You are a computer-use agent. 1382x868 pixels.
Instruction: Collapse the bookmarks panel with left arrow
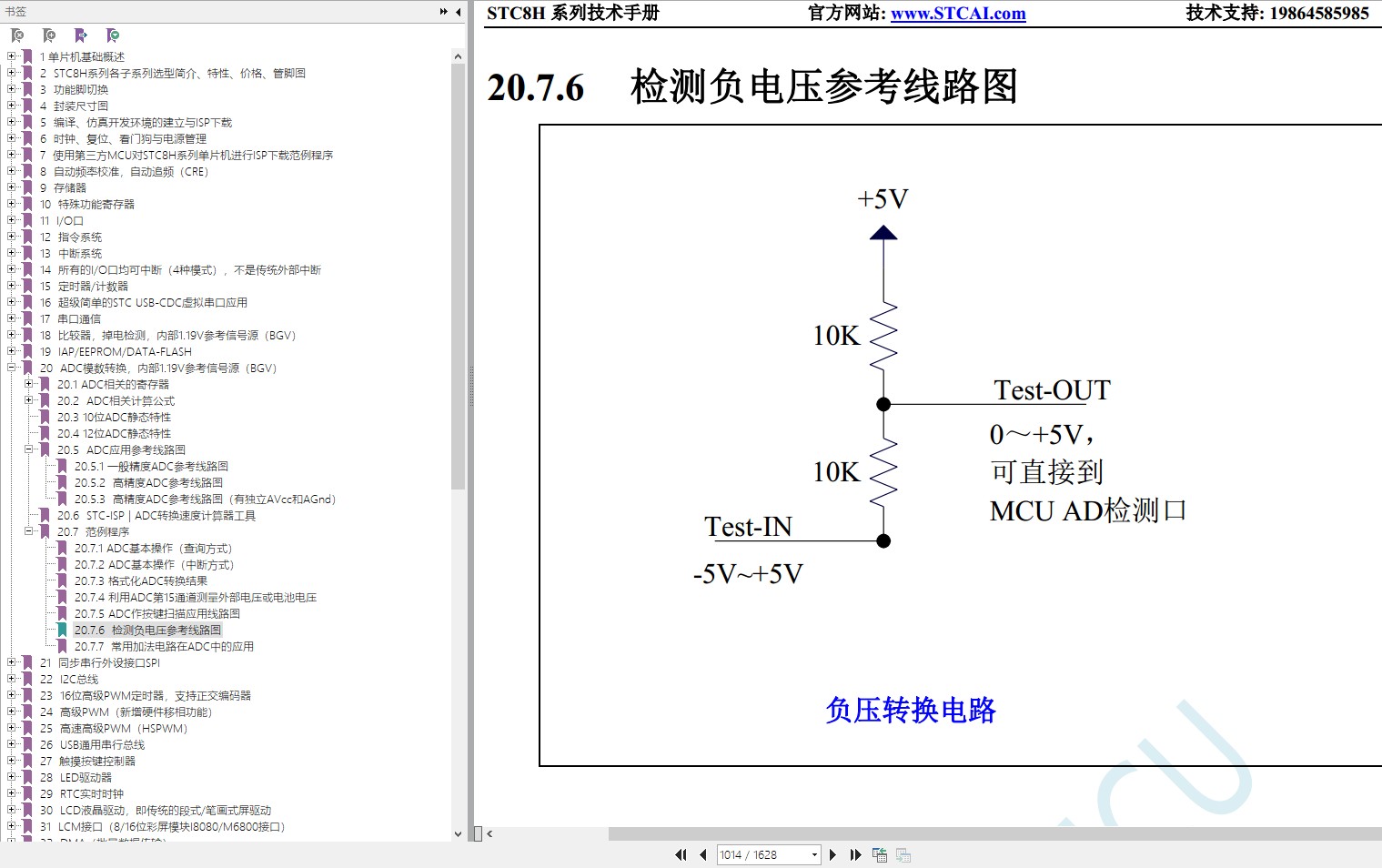point(458,12)
